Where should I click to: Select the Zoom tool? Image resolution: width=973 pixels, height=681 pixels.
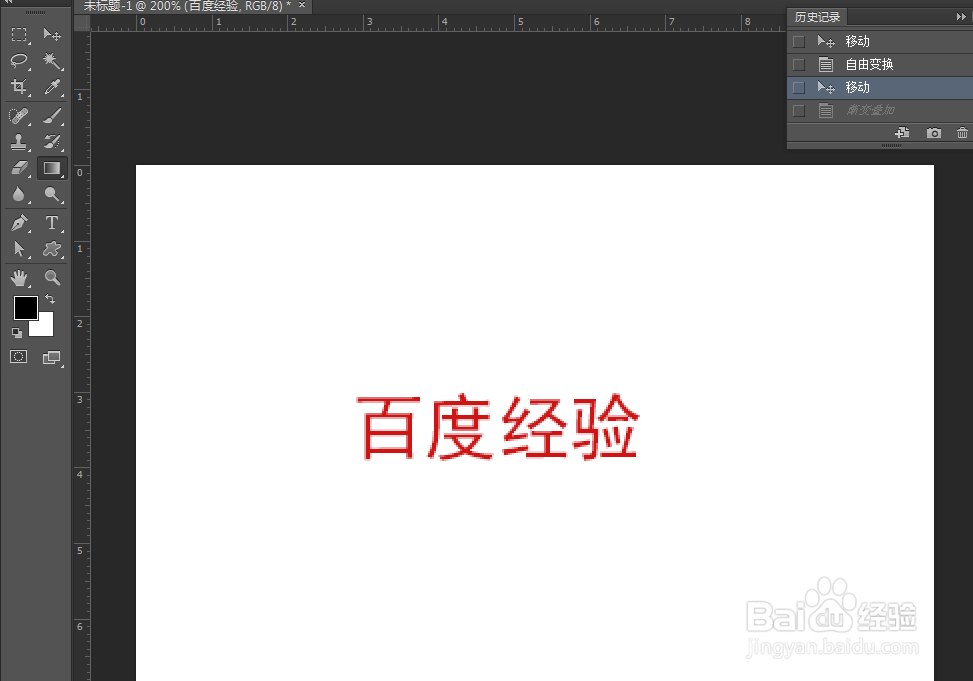(52, 278)
